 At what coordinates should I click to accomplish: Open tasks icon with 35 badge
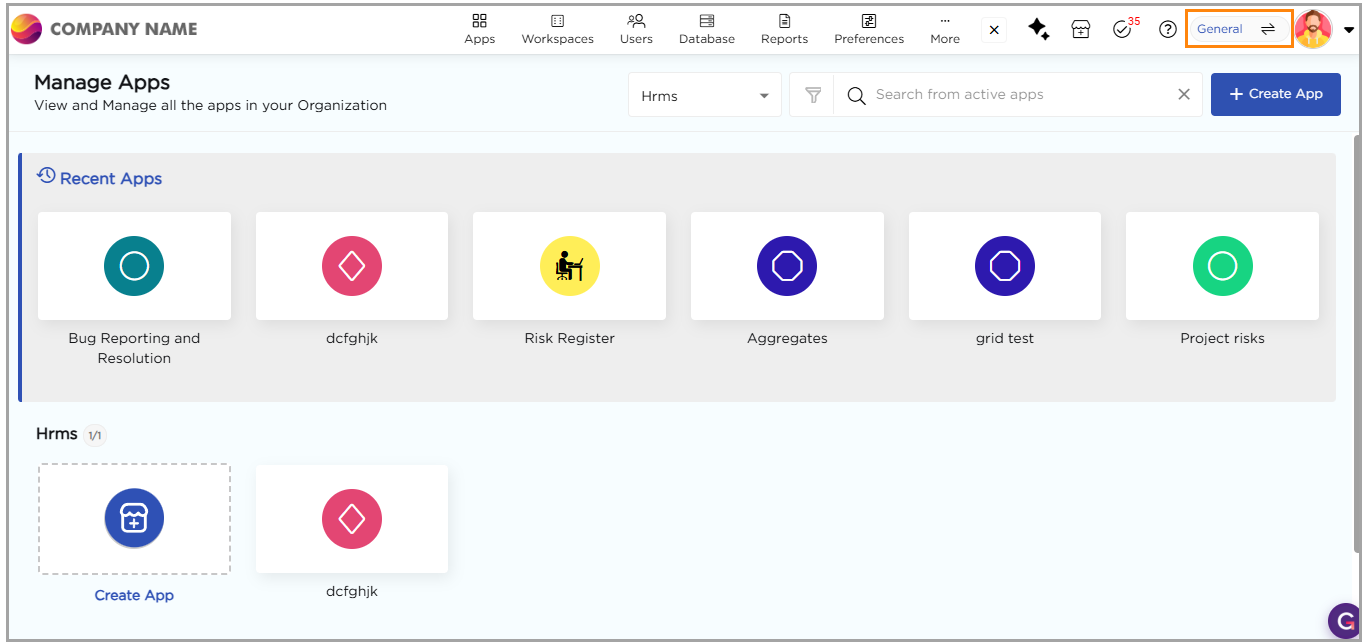pos(1122,29)
